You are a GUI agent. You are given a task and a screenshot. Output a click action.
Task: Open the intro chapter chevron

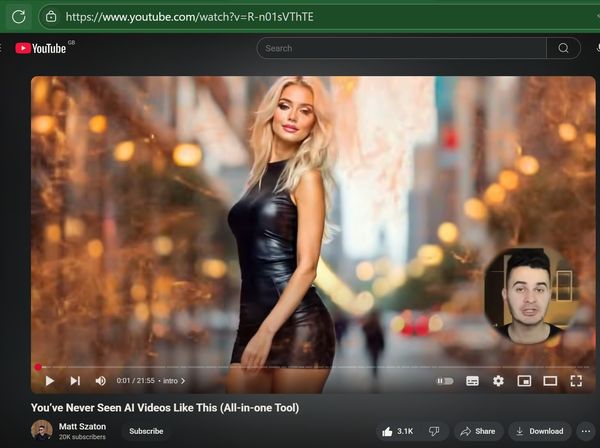183,381
